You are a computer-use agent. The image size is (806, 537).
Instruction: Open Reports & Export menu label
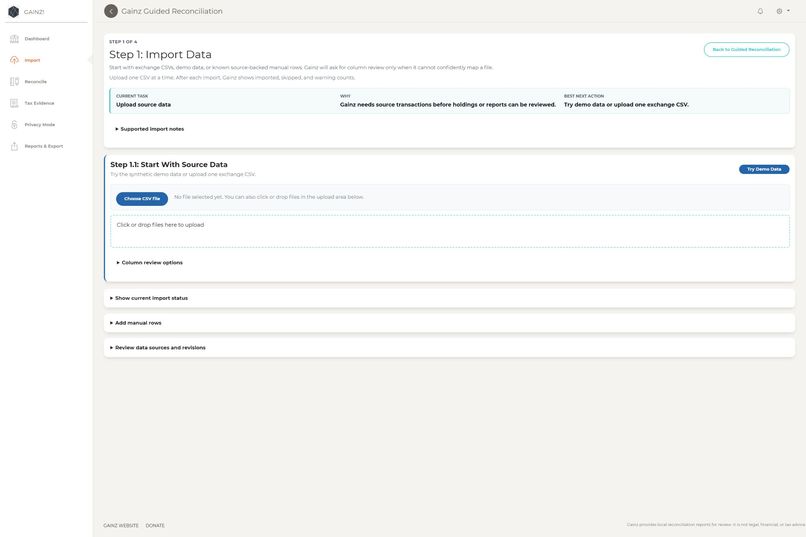tap(44, 146)
